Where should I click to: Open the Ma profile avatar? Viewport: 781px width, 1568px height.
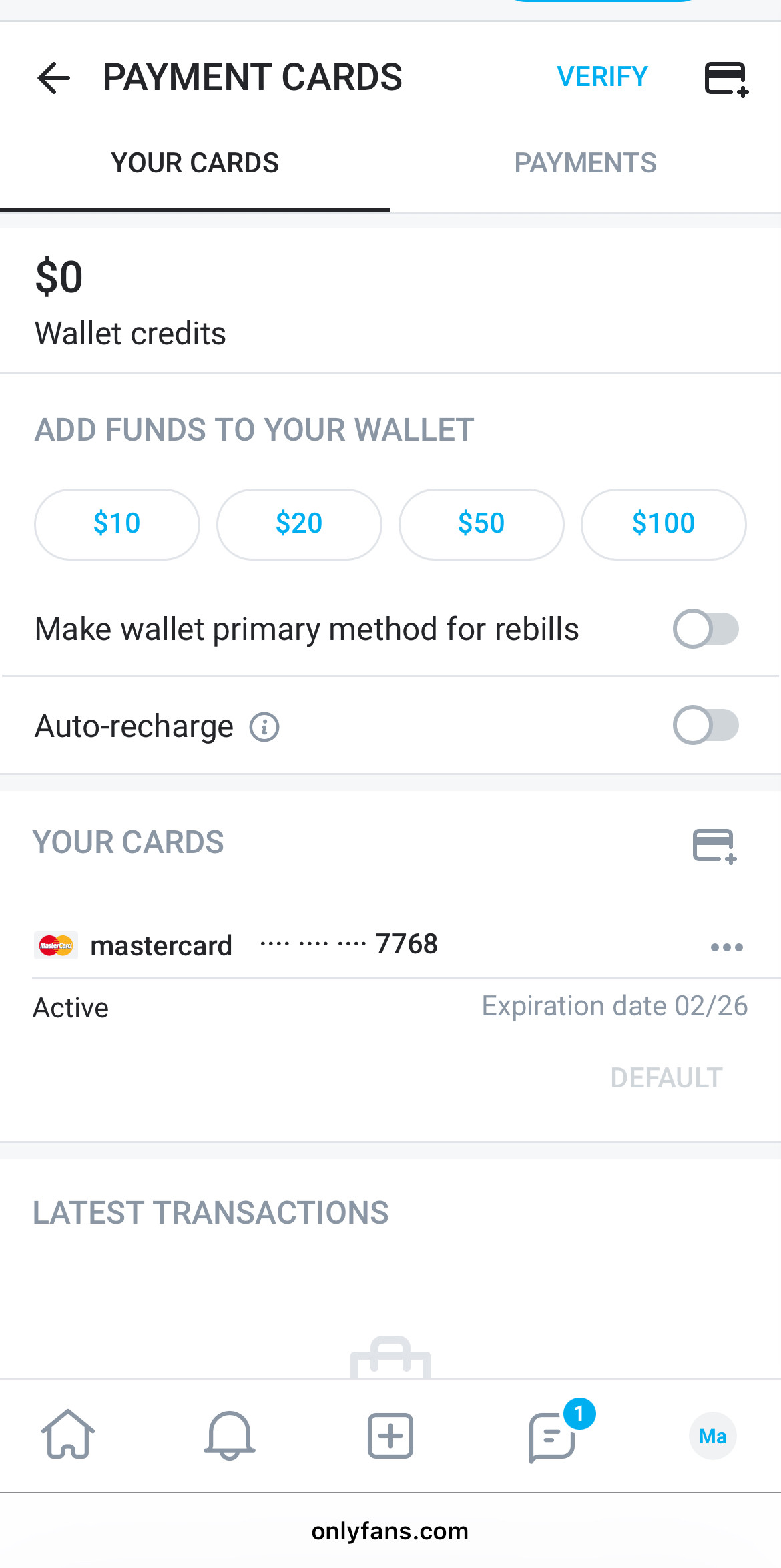712,1436
